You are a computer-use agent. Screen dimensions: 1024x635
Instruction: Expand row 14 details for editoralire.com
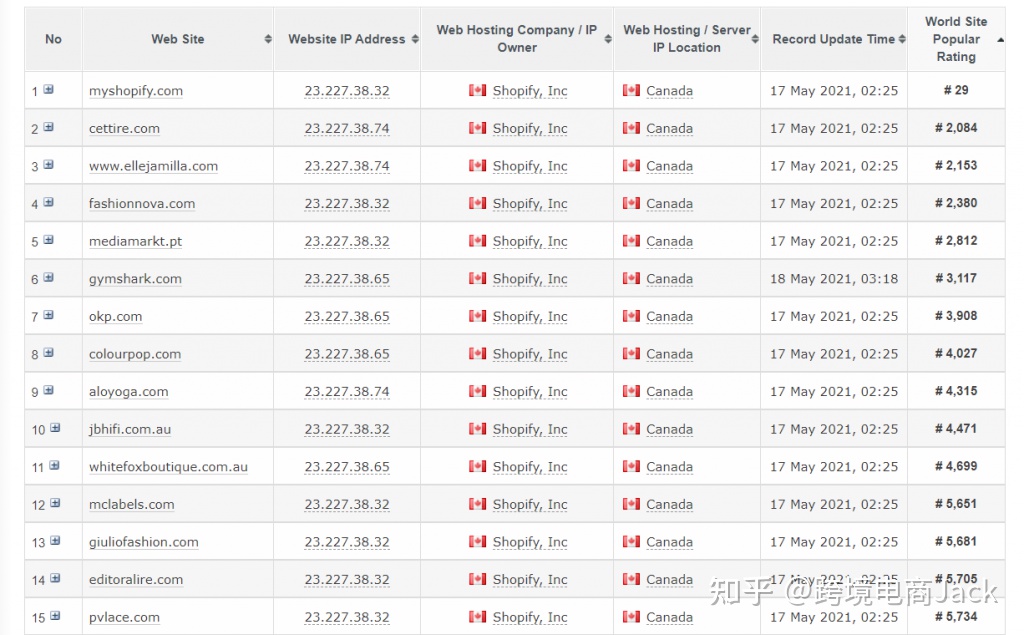pos(55,578)
